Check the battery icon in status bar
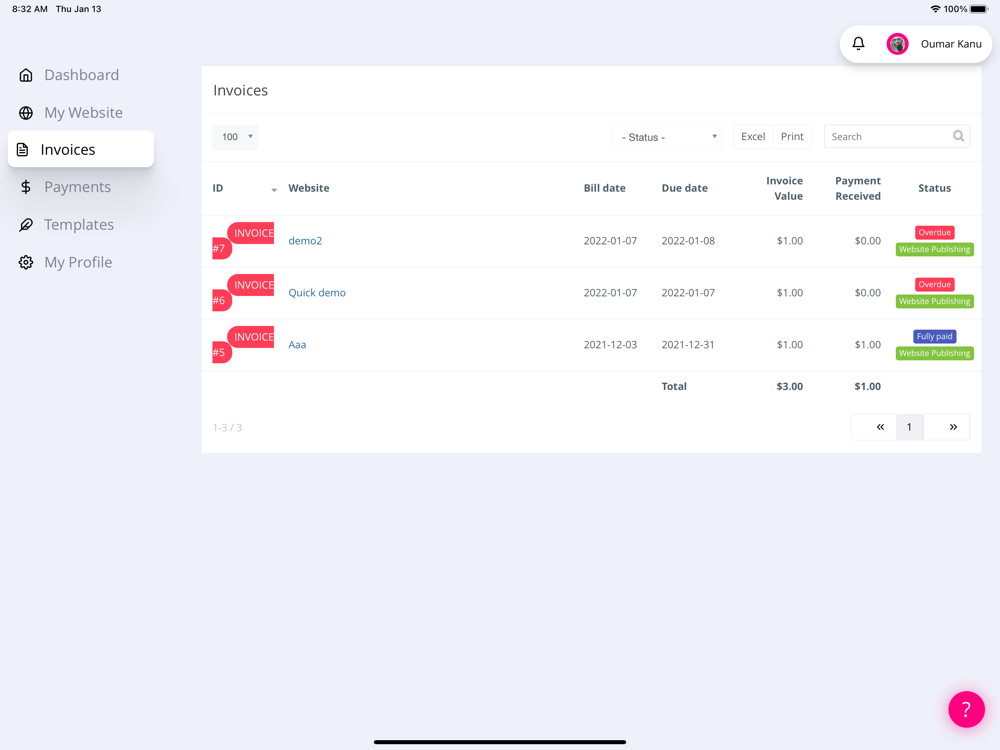This screenshot has height=750, width=1000. (979, 9)
